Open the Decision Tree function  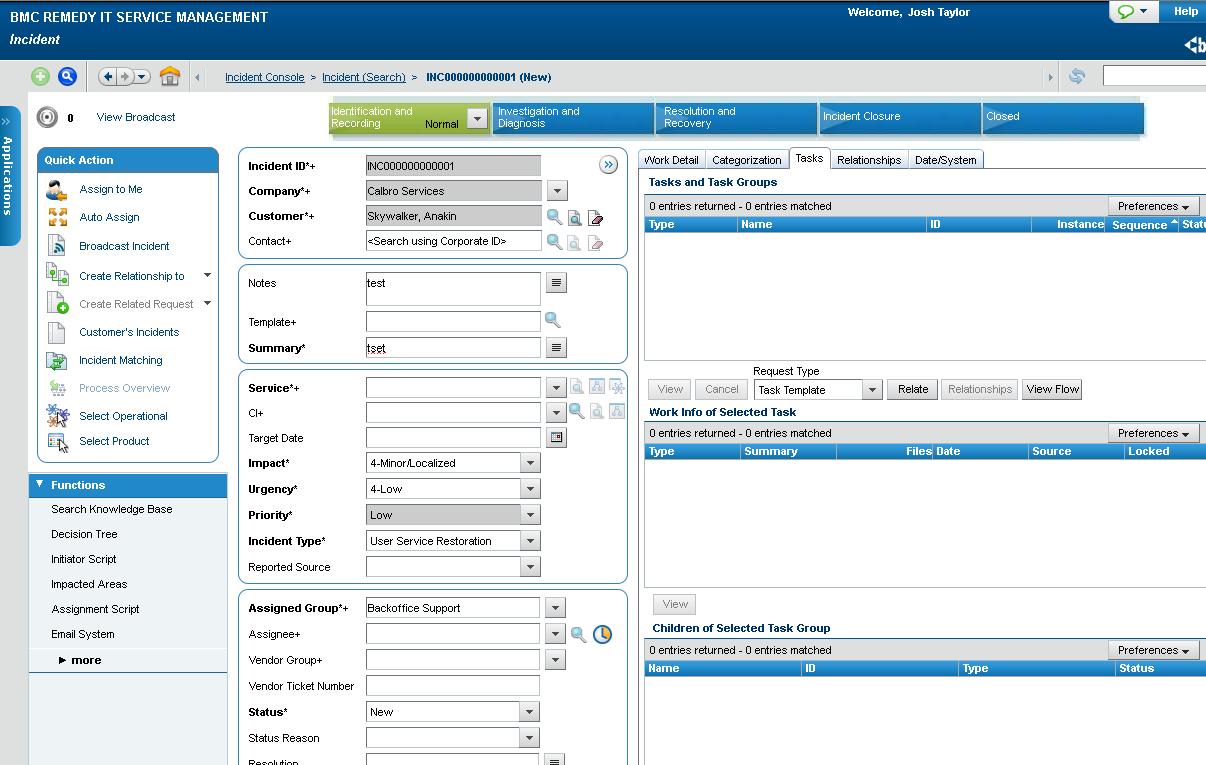84,534
